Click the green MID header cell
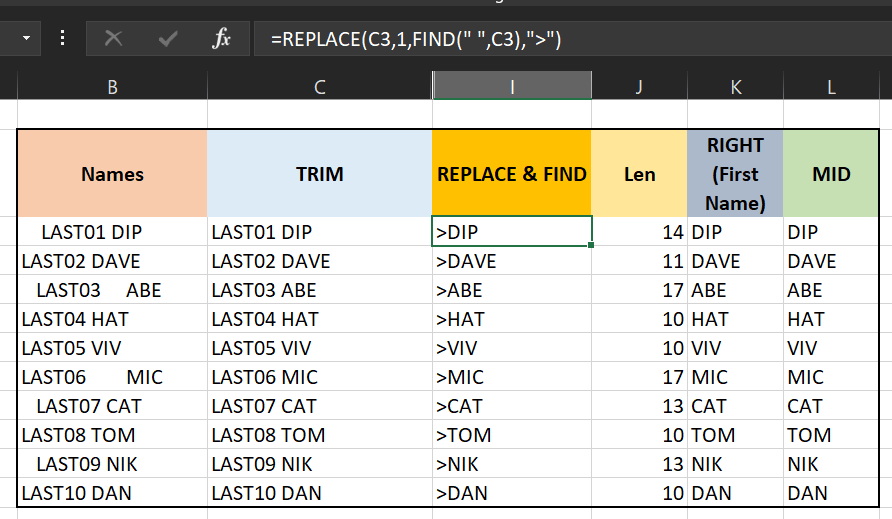Image resolution: width=892 pixels, height=519 pixels. (x=831, y=174)
